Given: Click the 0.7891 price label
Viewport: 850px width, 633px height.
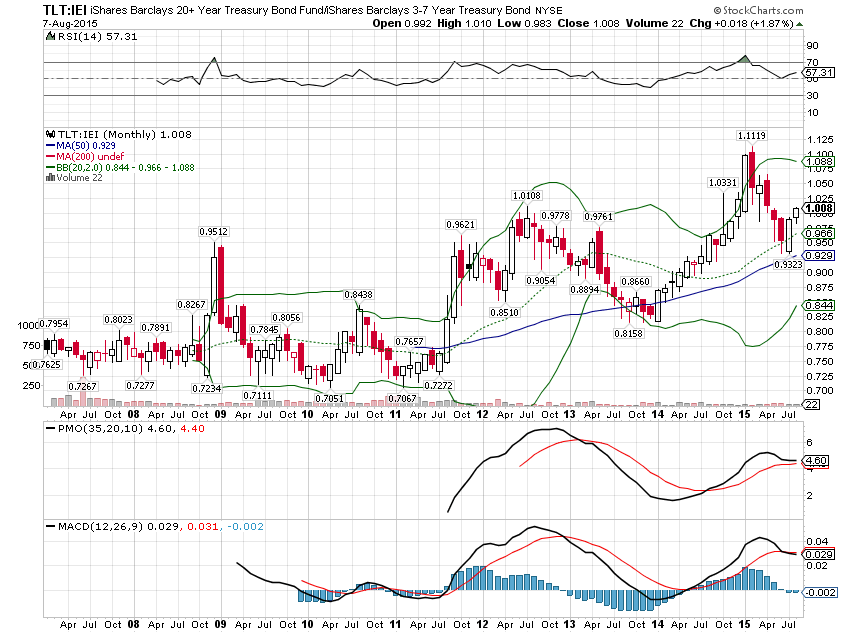Looking at the screenshot, I should 156,328.
